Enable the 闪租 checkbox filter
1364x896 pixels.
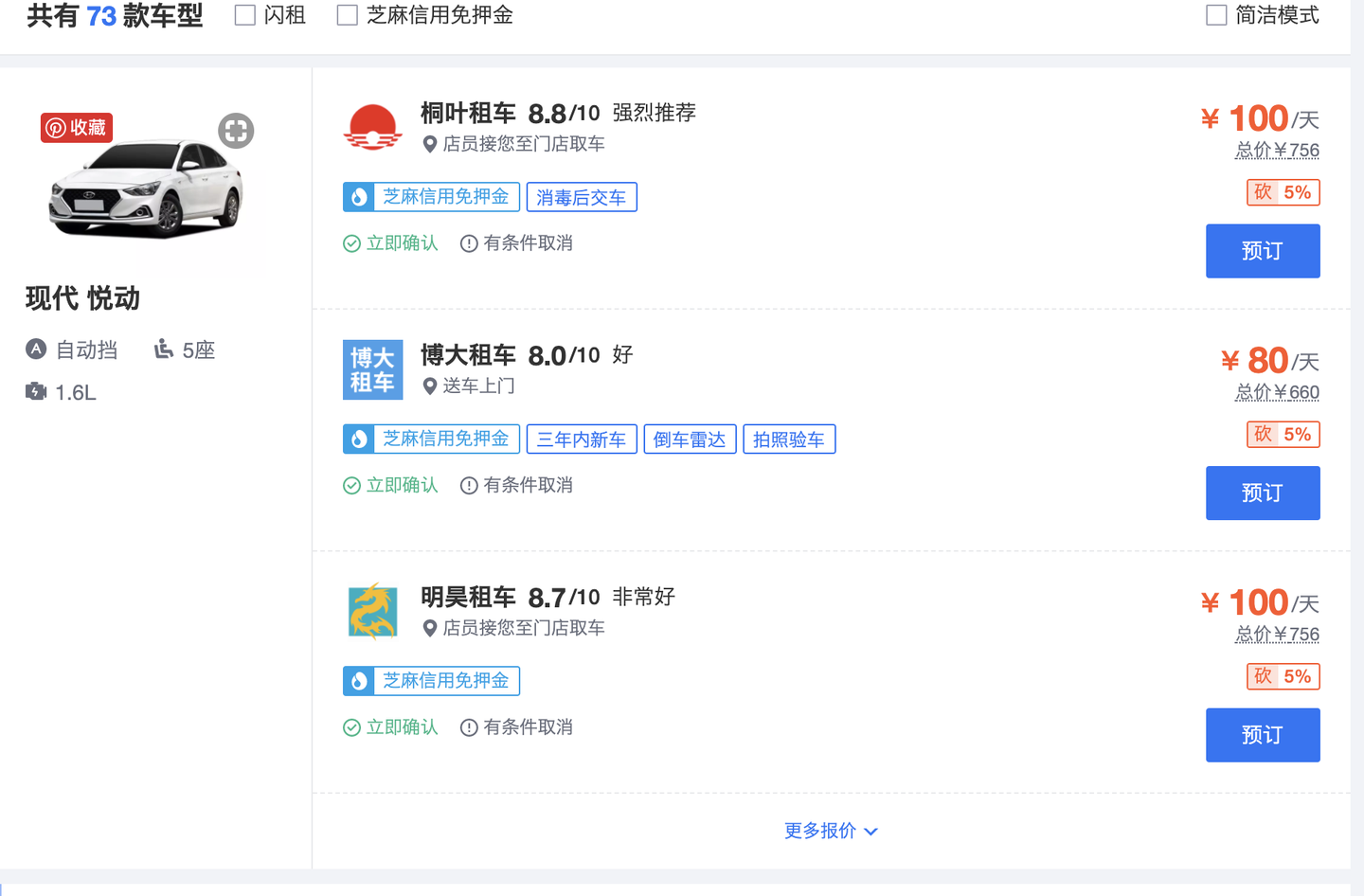click(x=245, y=15)
